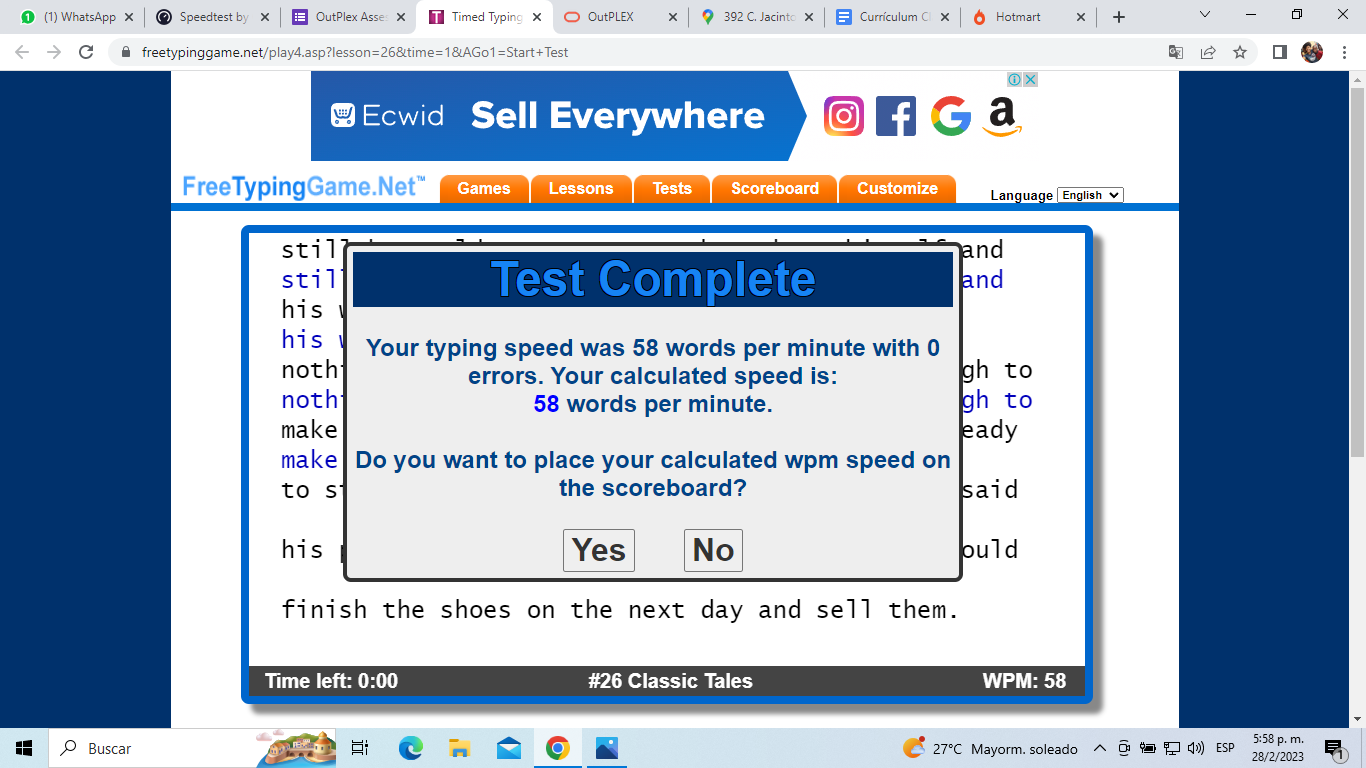
Task: Close the ad with the X icon
Action: pos(1030,79)
